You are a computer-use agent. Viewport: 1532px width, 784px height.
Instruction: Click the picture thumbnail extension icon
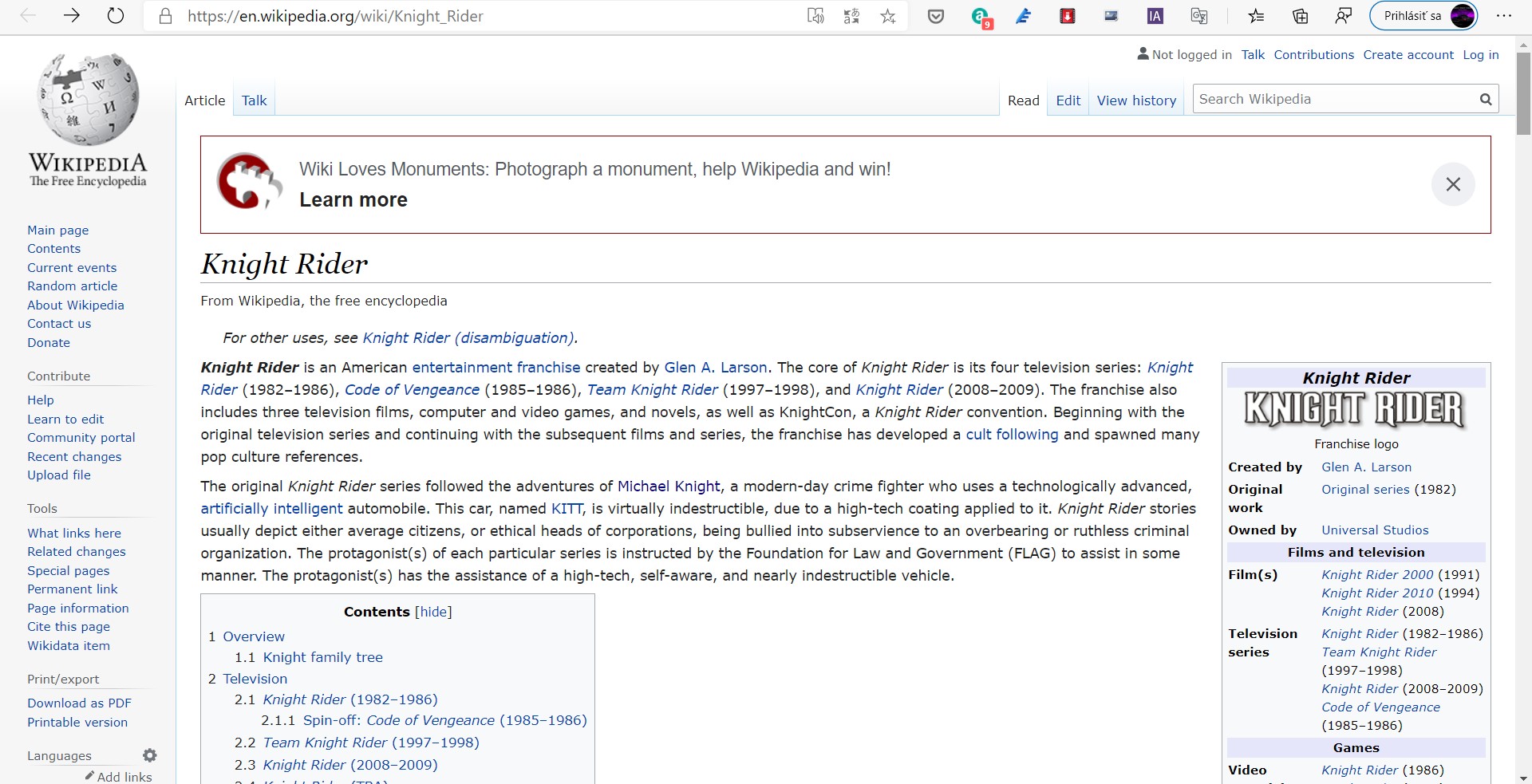tap(1111, 16)
